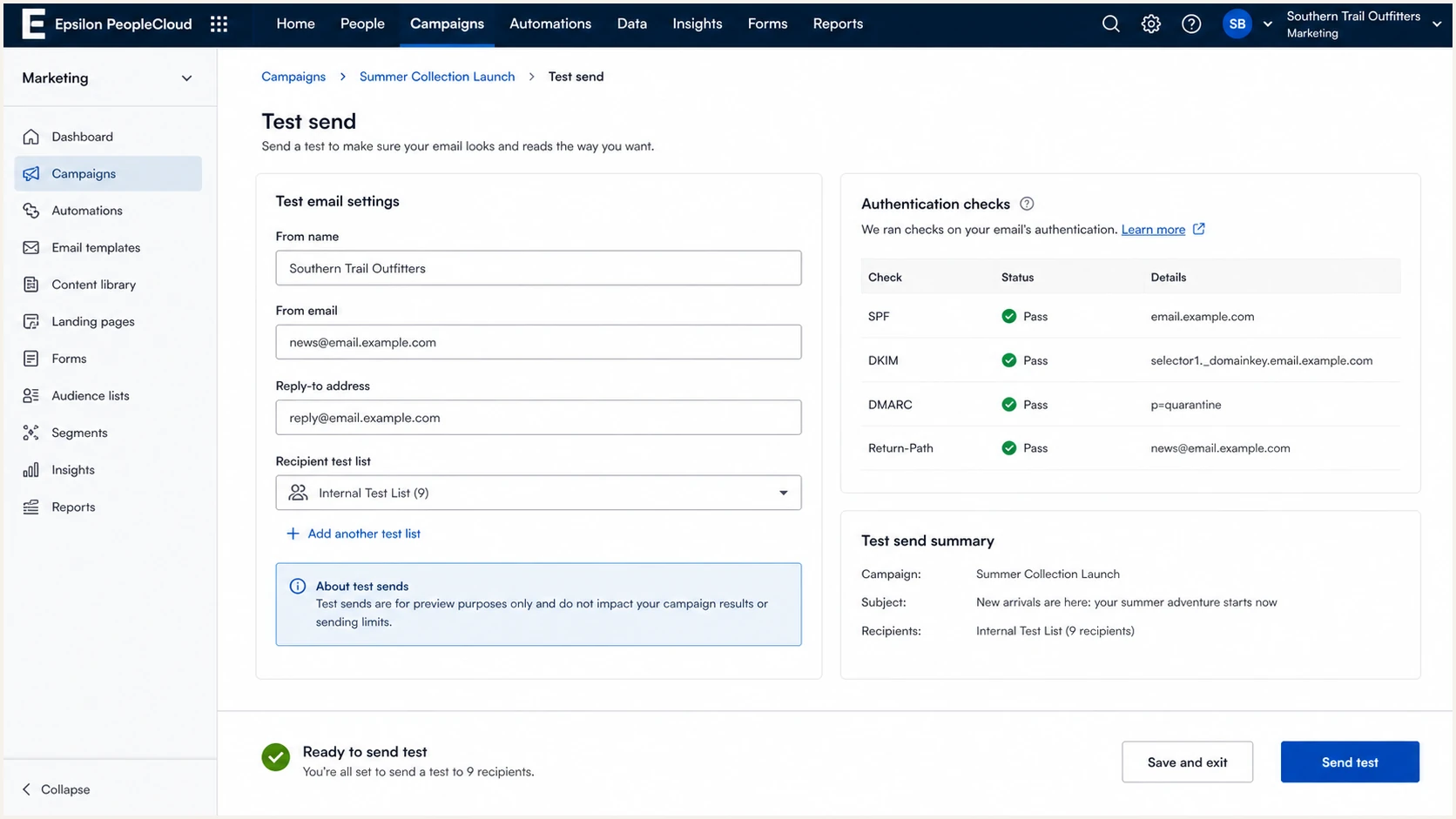This screenshot has width=1456, height=819.
Task: Open the Forms top menu
Action: 767,23
